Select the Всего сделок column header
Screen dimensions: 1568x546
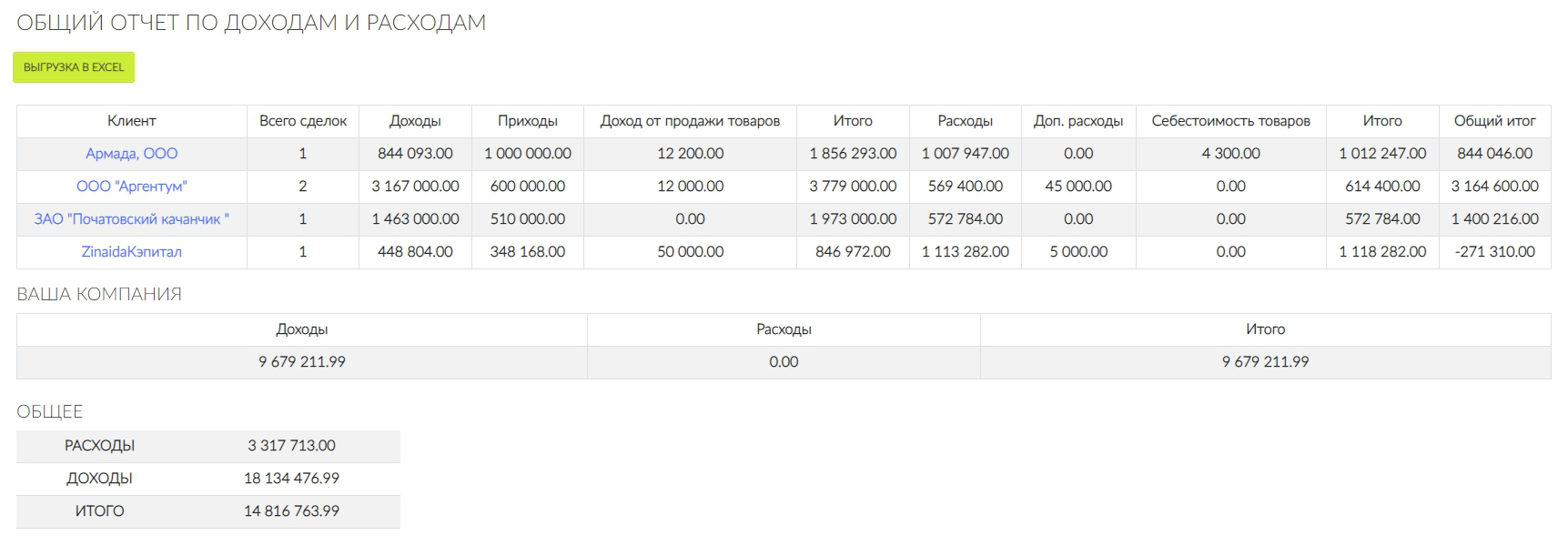click(303, 121)
